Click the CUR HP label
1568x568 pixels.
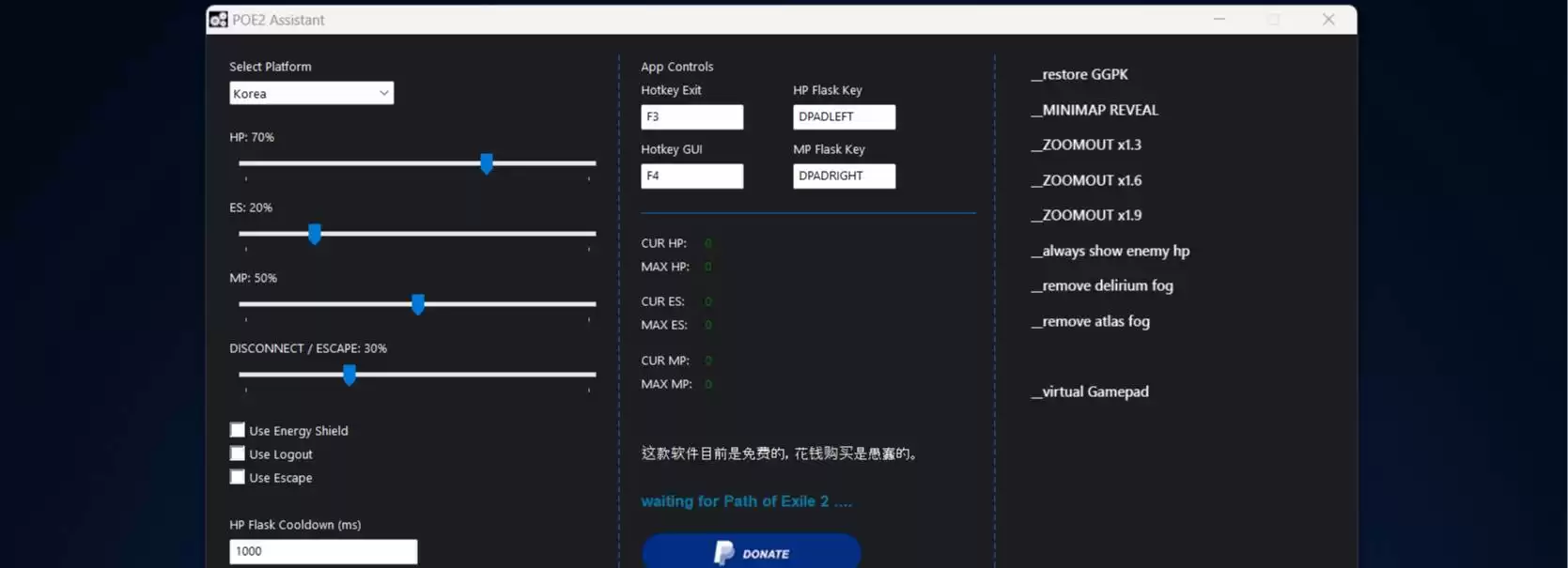[x=664, y=243]
